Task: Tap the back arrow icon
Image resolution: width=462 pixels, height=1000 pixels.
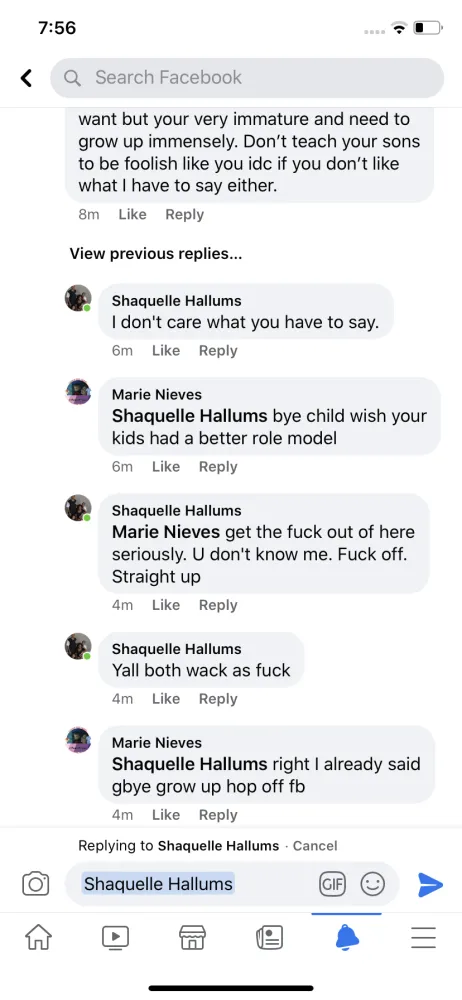Action: (x=26, y=78)
